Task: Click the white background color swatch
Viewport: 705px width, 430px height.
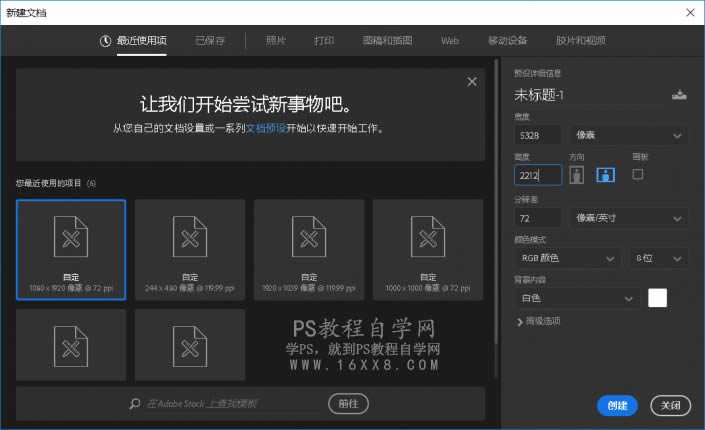Action: (x=657, y=297)
